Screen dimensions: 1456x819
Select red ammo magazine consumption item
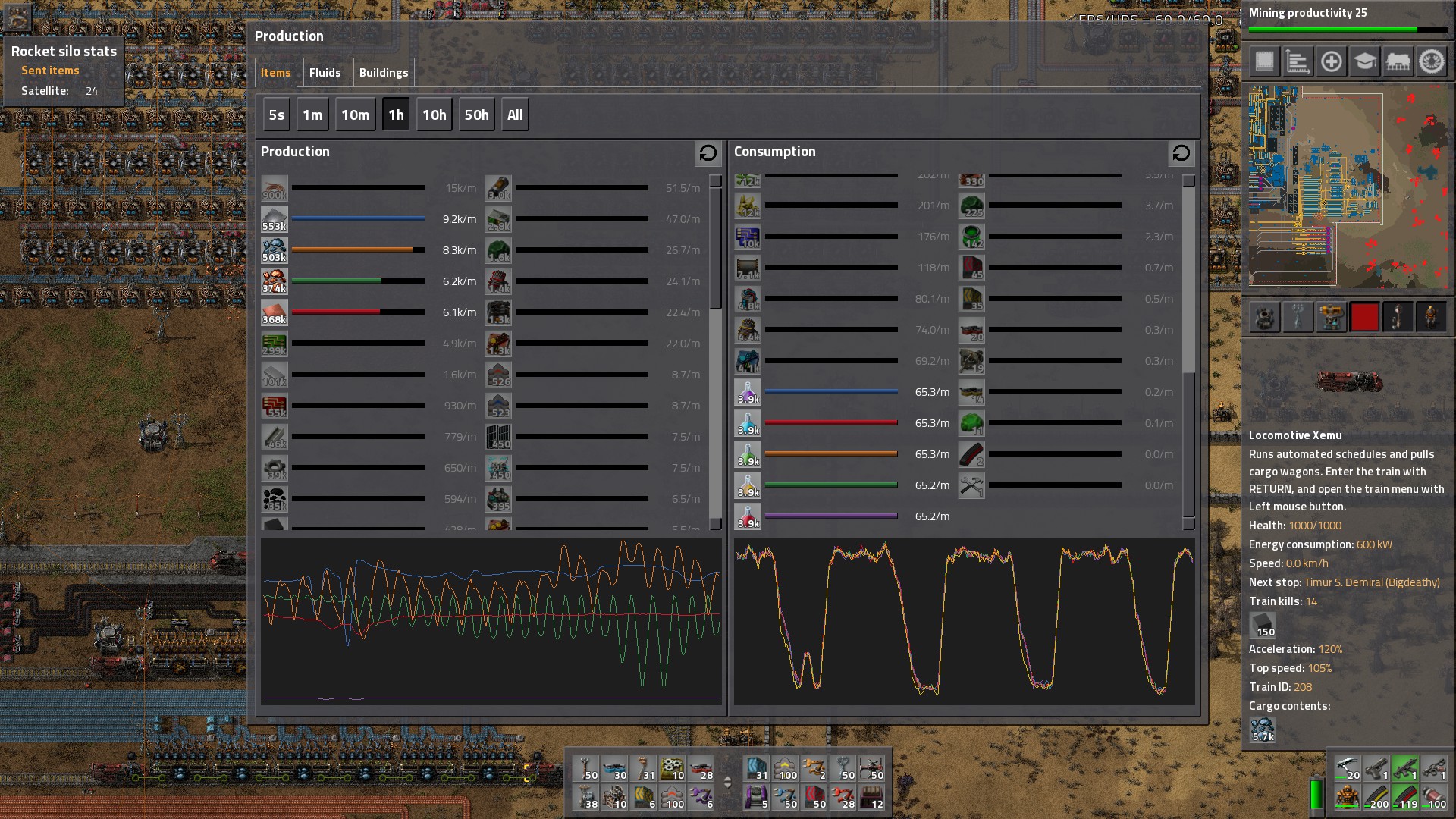point(971,454)
